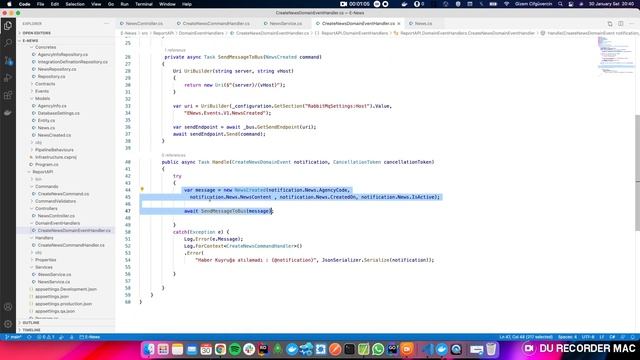Expand the Outline section
This screenshot has width=640, height=360.
[31, 322]
